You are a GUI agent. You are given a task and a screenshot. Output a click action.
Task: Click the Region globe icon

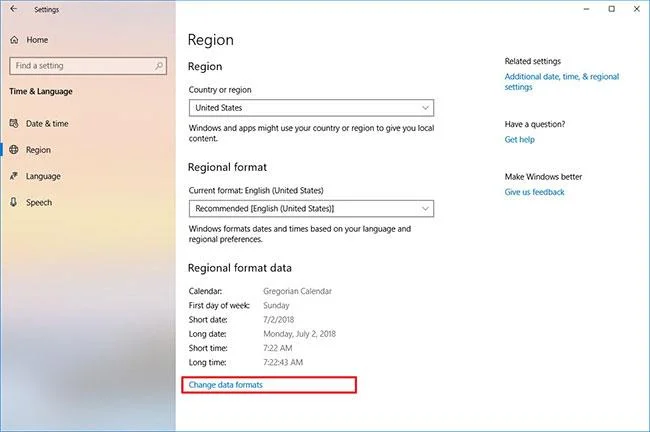[14, 150]
